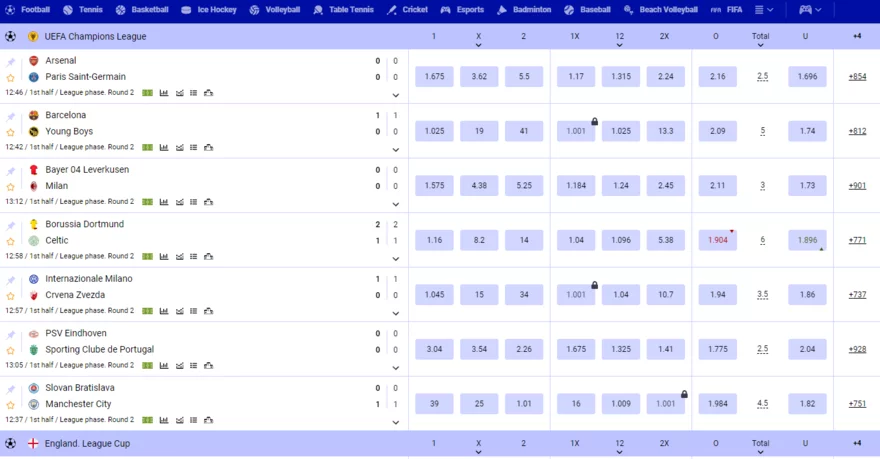Image resolution: width=880 pixels, height=459 pixels.
Task: Add Barcelona vs Young Boys to favorites star
Action: tap(11, 132)
